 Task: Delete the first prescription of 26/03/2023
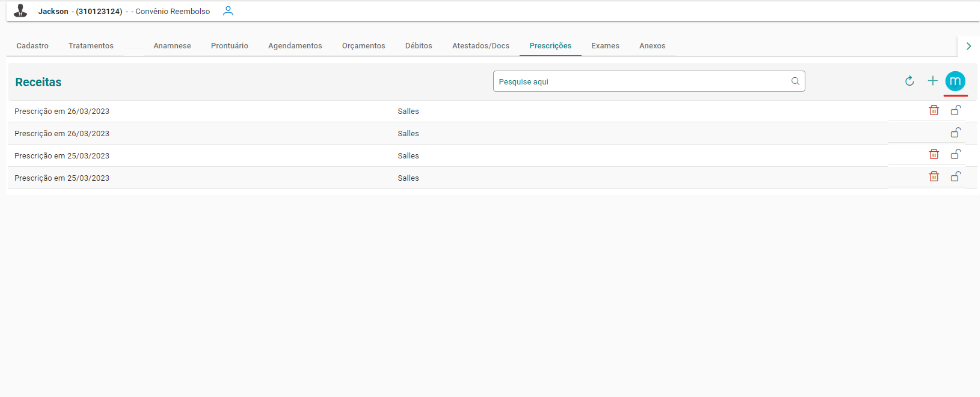934,111
